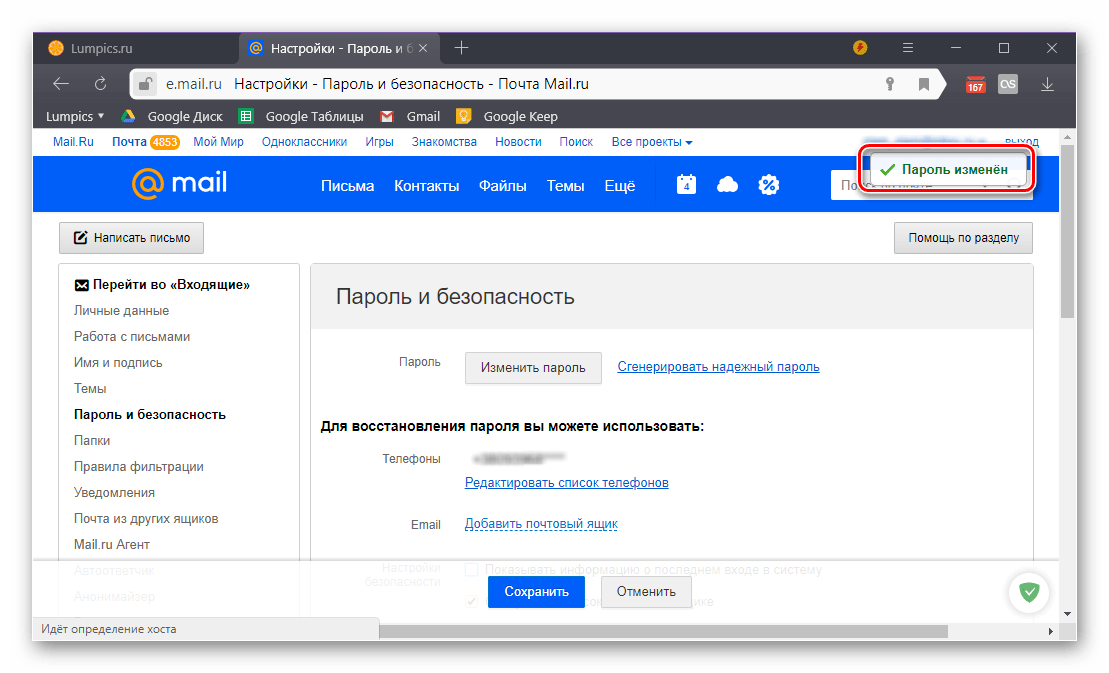Click the browser downloads icon
This screenshot has width=1109, height=673.
click(1050, 83)
